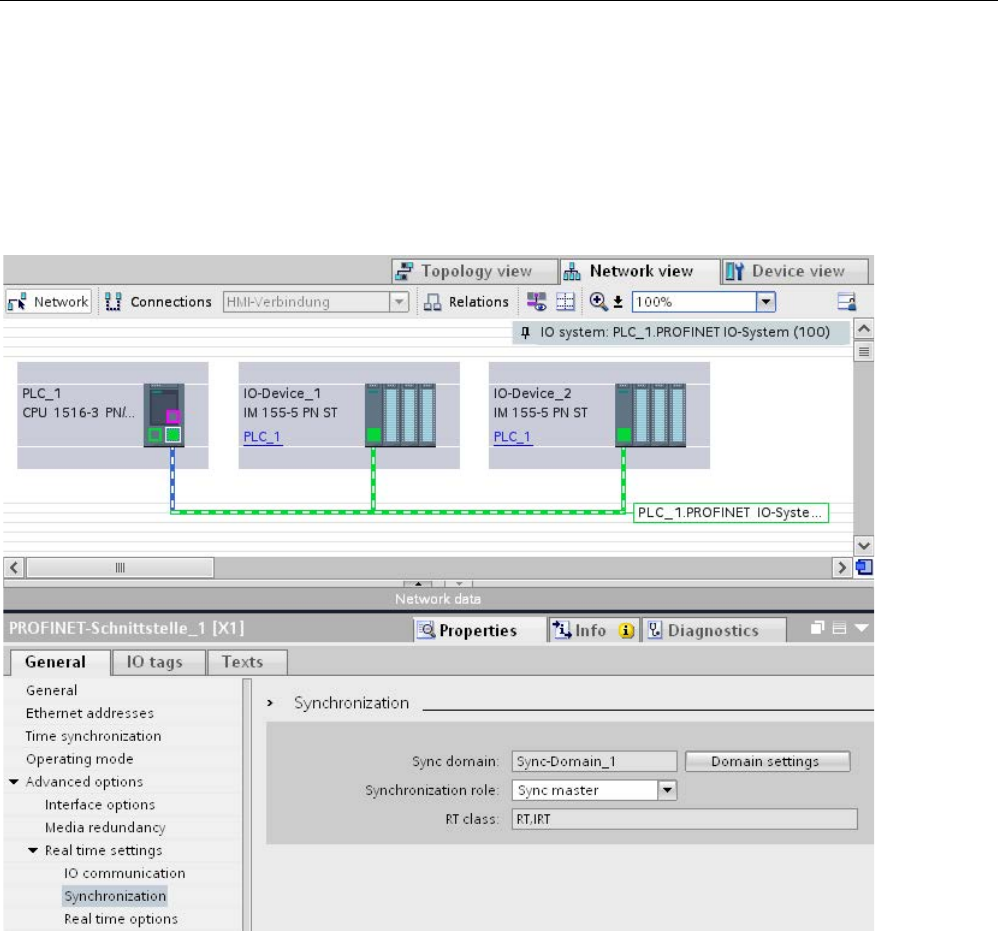This screenshot has height=931, width=998.
Task: Open the HMI-Verbindung connection type dropdown
Action: point(399,302)
